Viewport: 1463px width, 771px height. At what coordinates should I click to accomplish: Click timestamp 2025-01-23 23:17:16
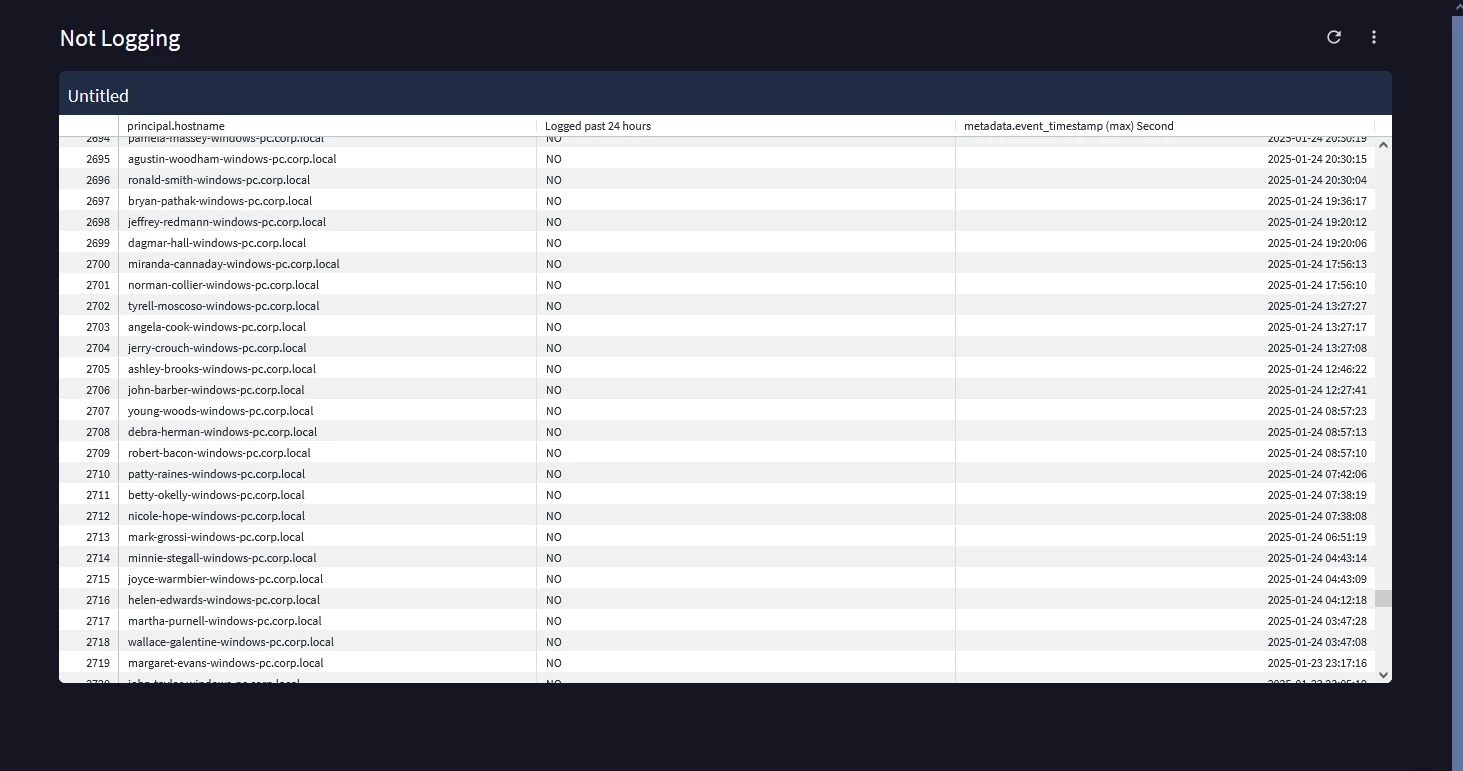tap(1317, 663)
